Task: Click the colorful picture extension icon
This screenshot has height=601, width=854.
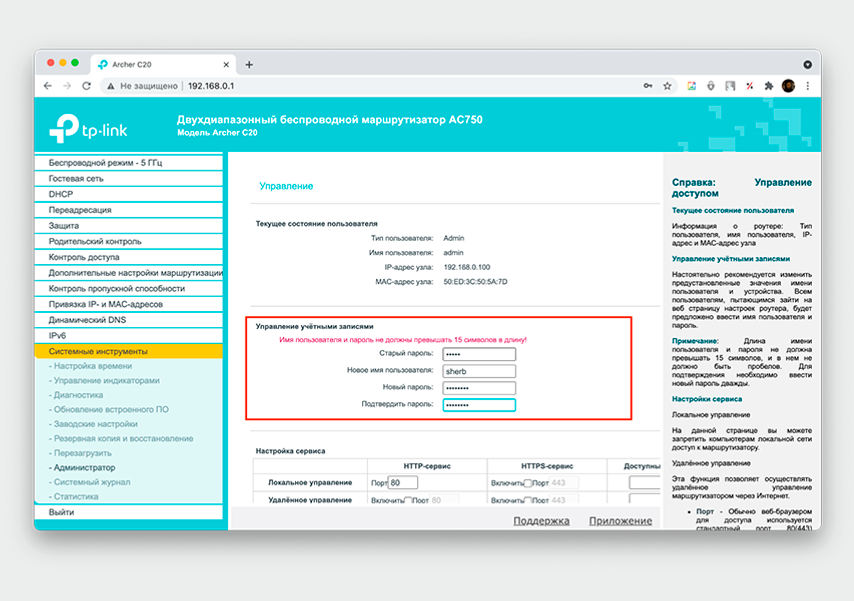Action: point(691,86)
